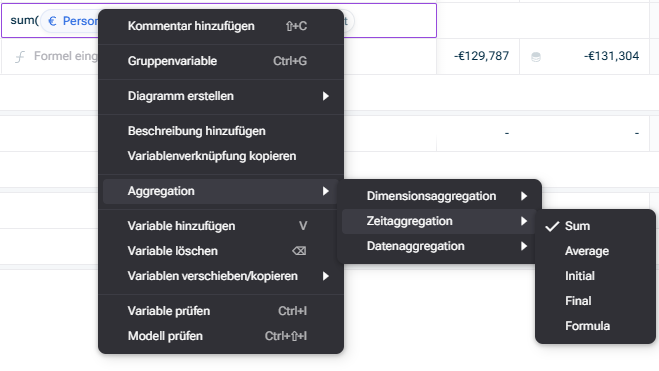Choose 'Modell prüfen' menu entry
The width and height of the screenshot is (659, 371).
221,336
